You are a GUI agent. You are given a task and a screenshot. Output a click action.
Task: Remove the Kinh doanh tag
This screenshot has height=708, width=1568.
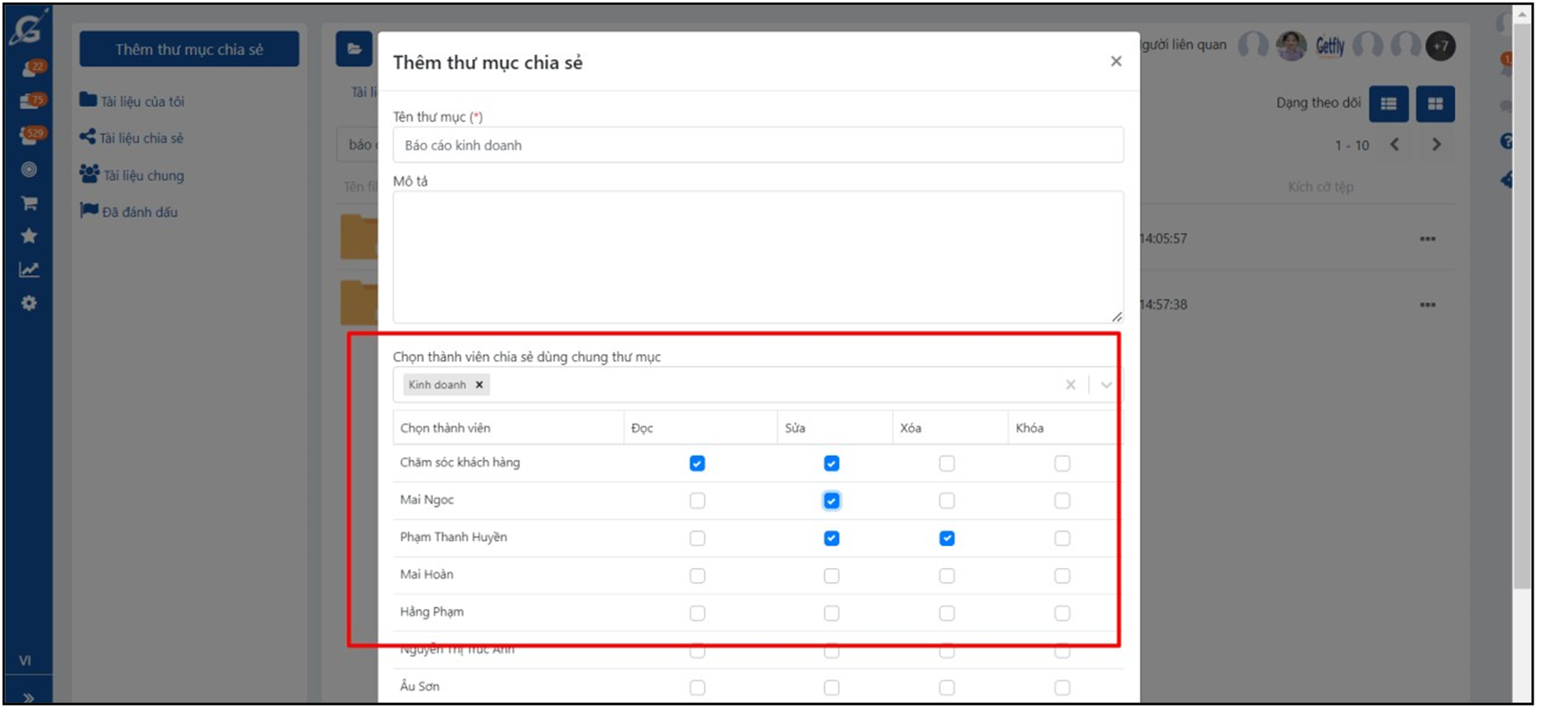pyautogui.click(x=479, y=385)
